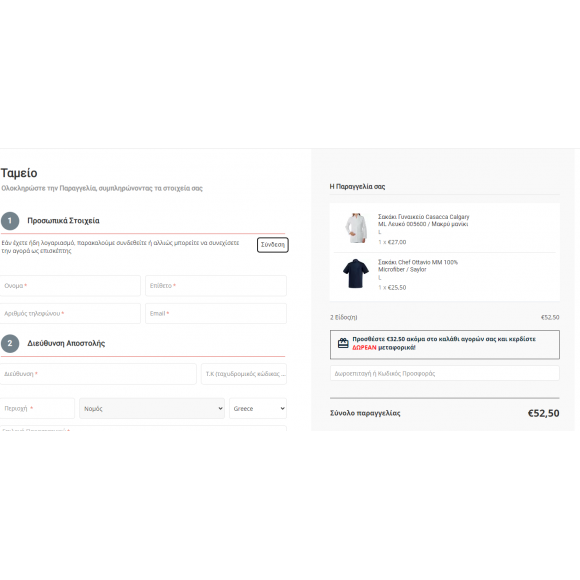Click step 1 circle for Προσωπικά Στοιχεία

click(x=10, y=221)
